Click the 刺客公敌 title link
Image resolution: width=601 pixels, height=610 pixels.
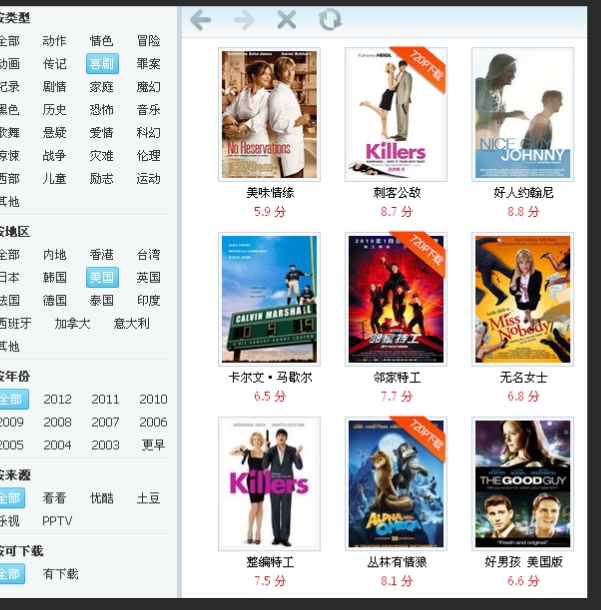(x=397, y=193)
